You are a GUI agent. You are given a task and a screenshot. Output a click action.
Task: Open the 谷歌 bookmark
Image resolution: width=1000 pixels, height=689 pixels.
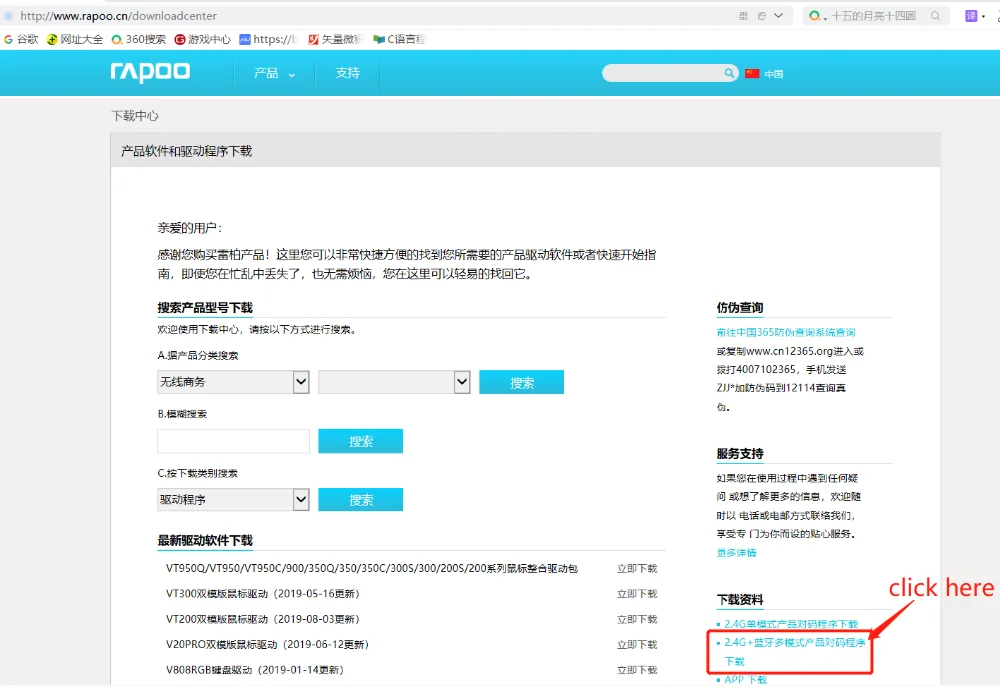coord(21,40)
